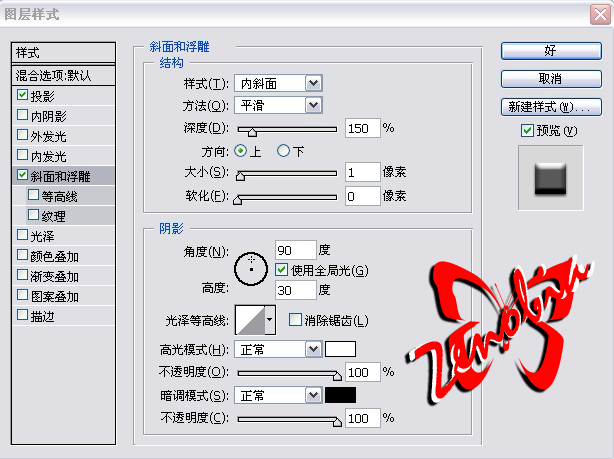Viewport: 614px width, 459px height.
Task: Enable the 描边 checkbox
Action: click(22, 315)
